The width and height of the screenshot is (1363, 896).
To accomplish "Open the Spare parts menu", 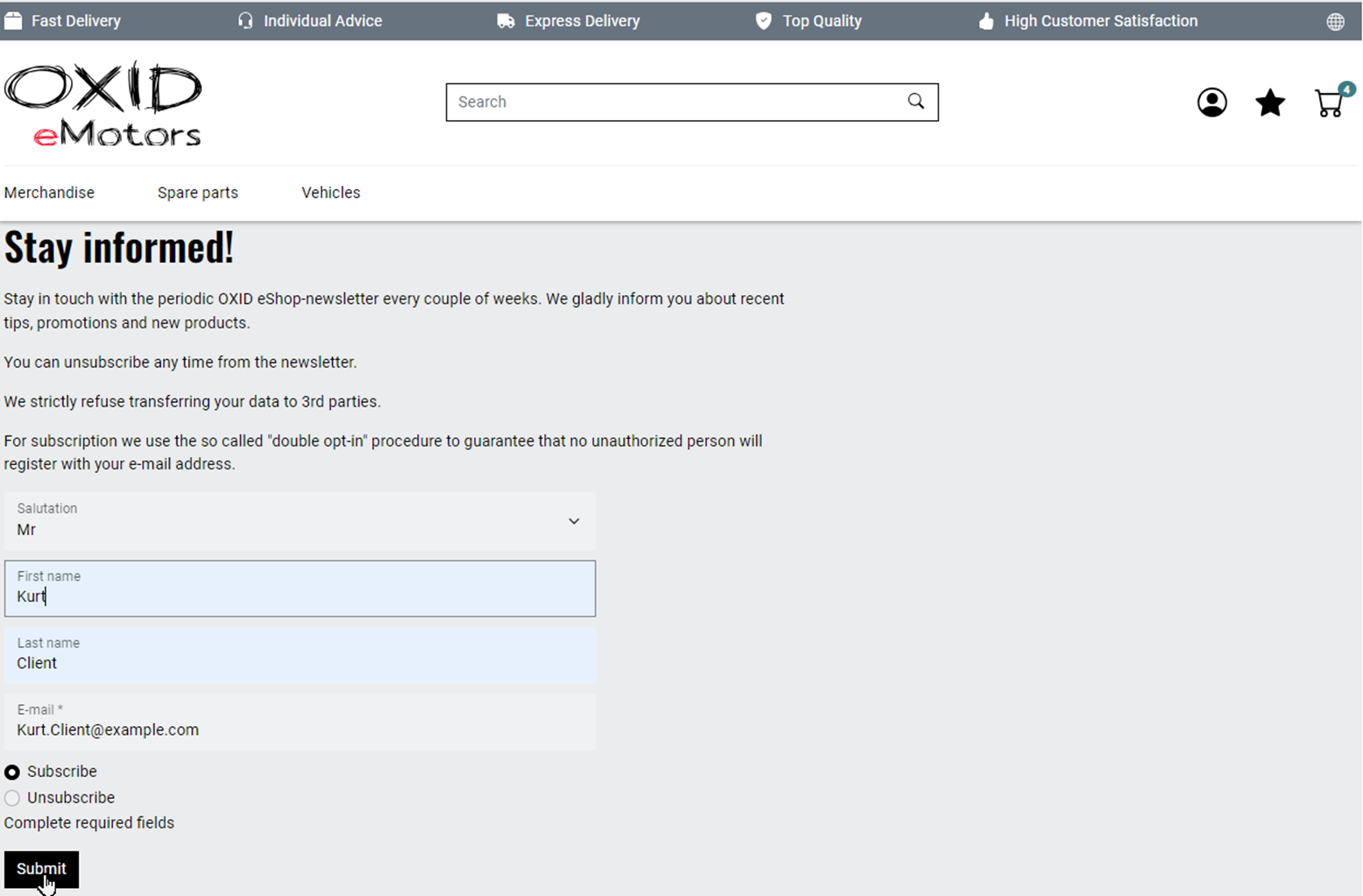I will (x=198, y=193).
